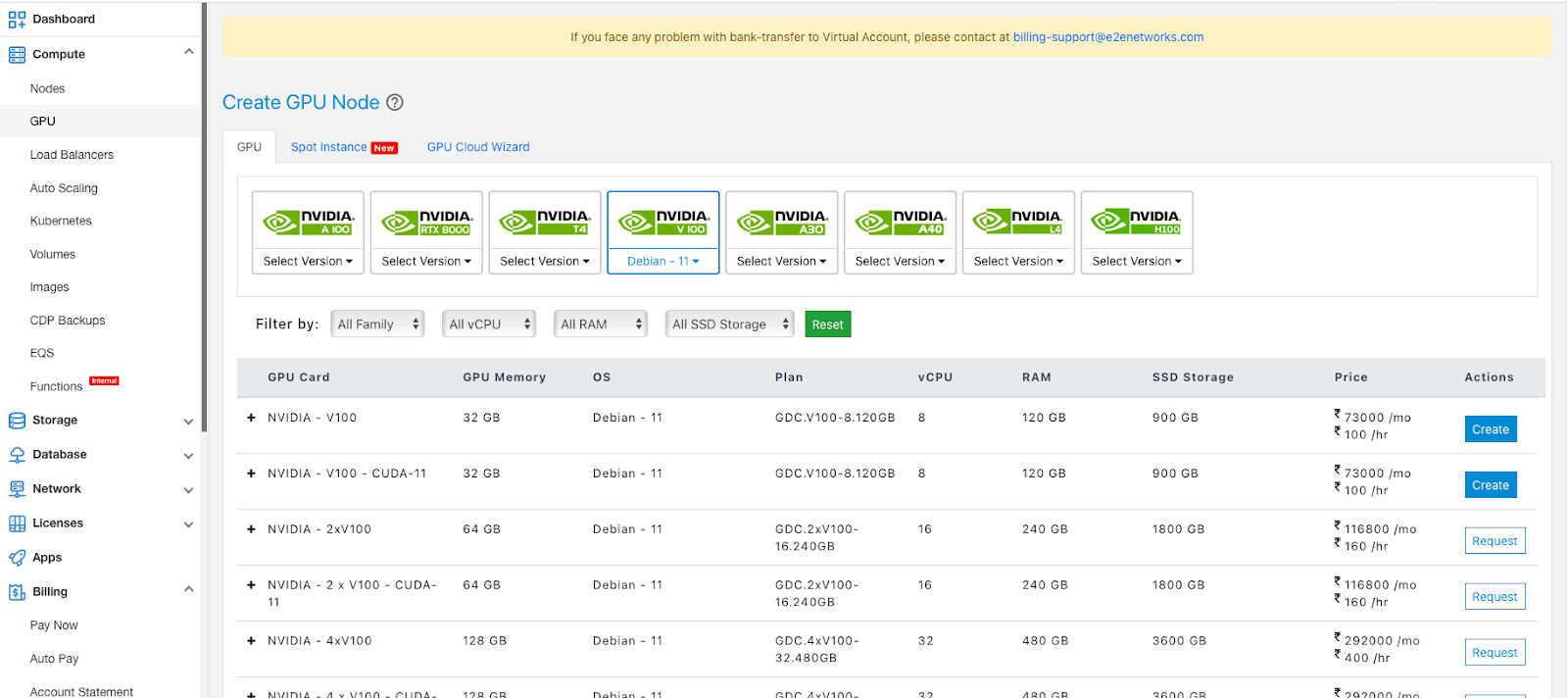This screenshot has height=698, width=1568.
Task: Expand the Database sidebar section
Action: 189,456
